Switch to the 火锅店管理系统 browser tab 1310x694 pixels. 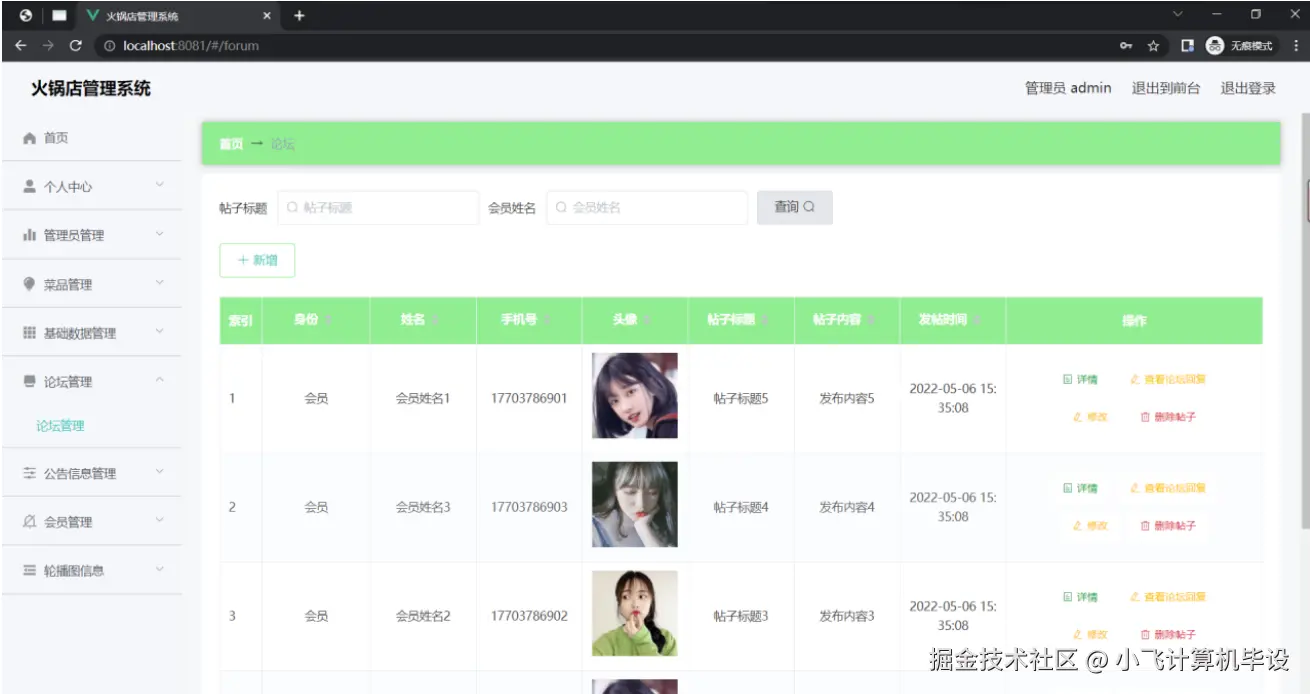point(176,16)
